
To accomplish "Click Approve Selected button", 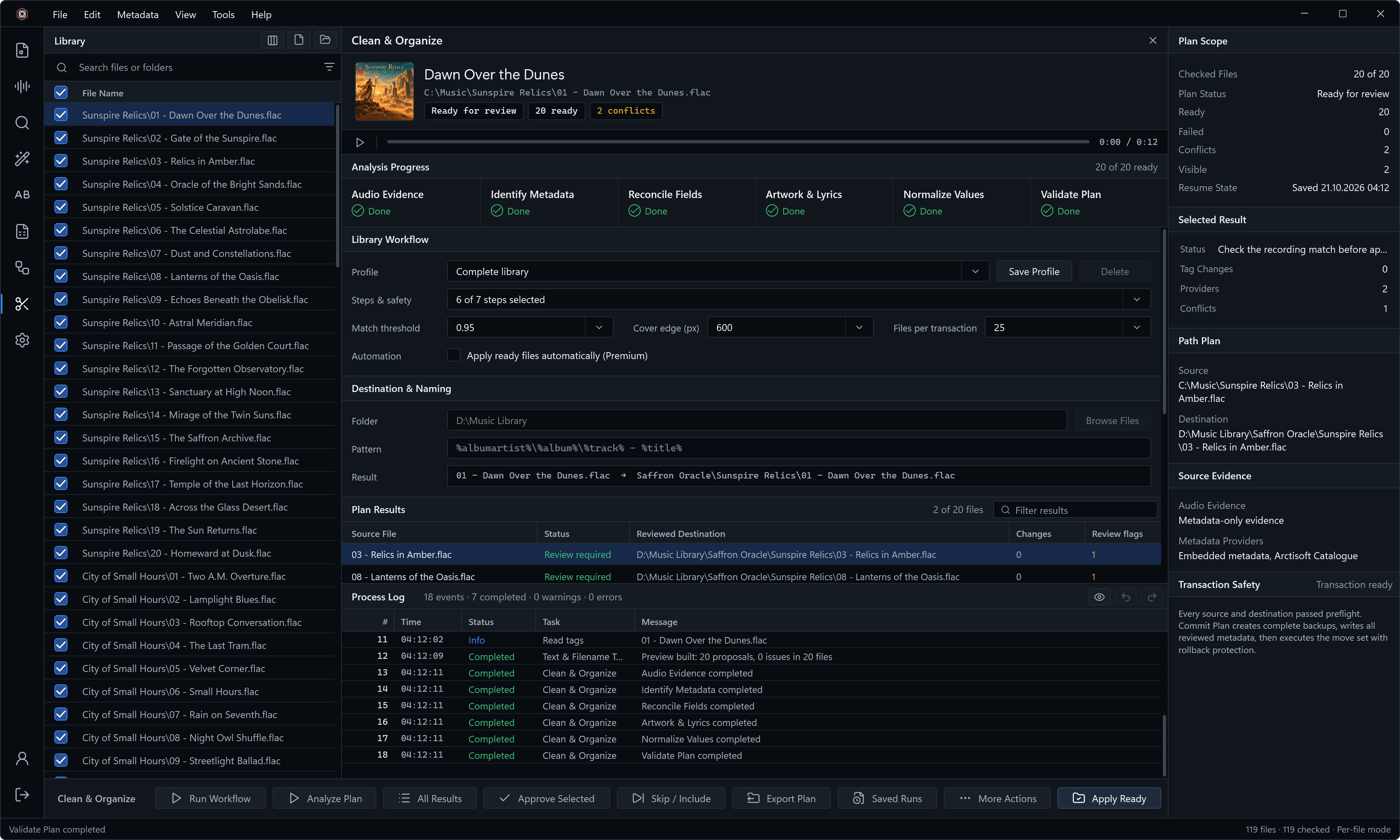I will pos(547,798).
